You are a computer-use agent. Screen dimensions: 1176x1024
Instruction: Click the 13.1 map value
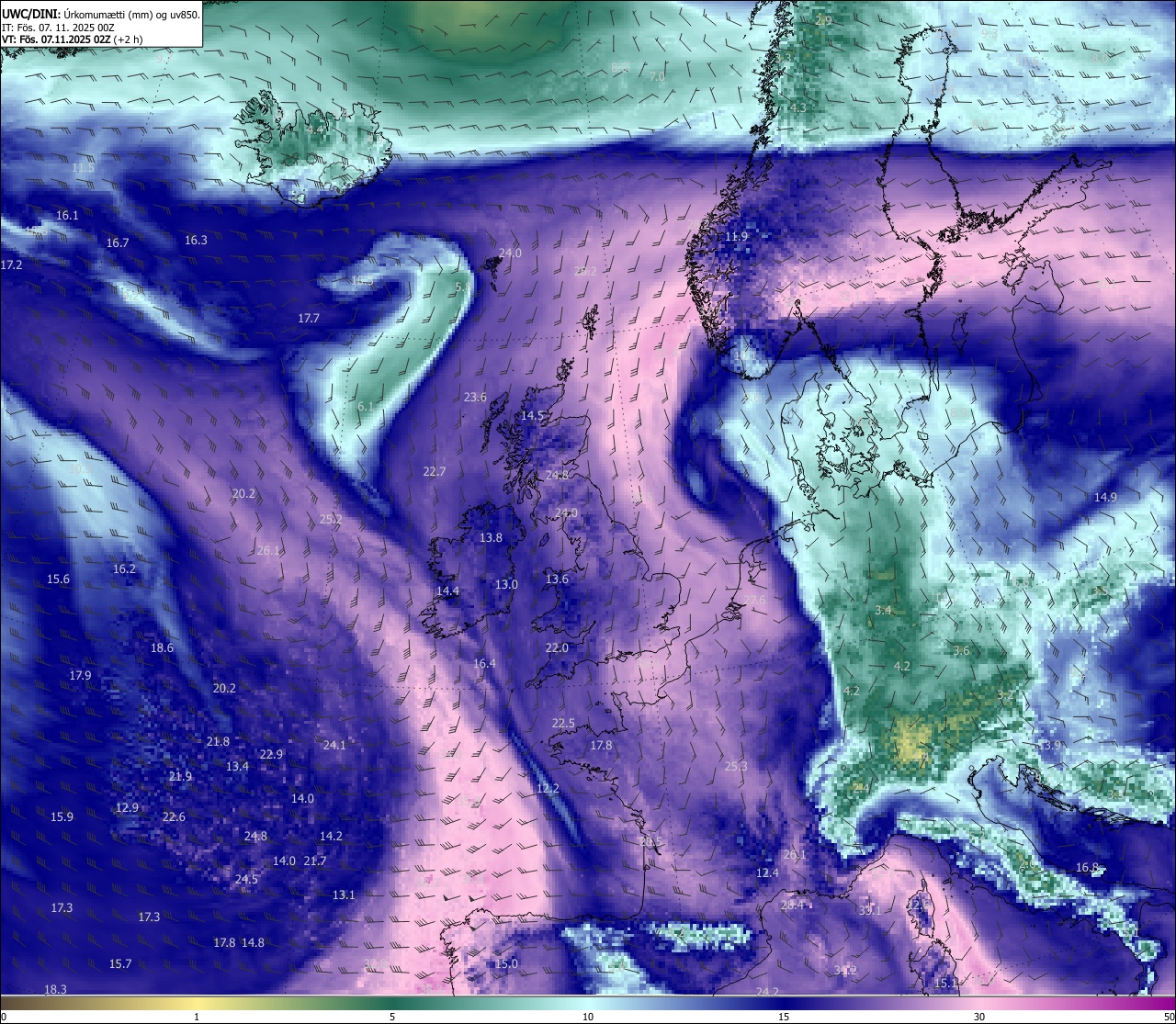[x=344, y=895]
